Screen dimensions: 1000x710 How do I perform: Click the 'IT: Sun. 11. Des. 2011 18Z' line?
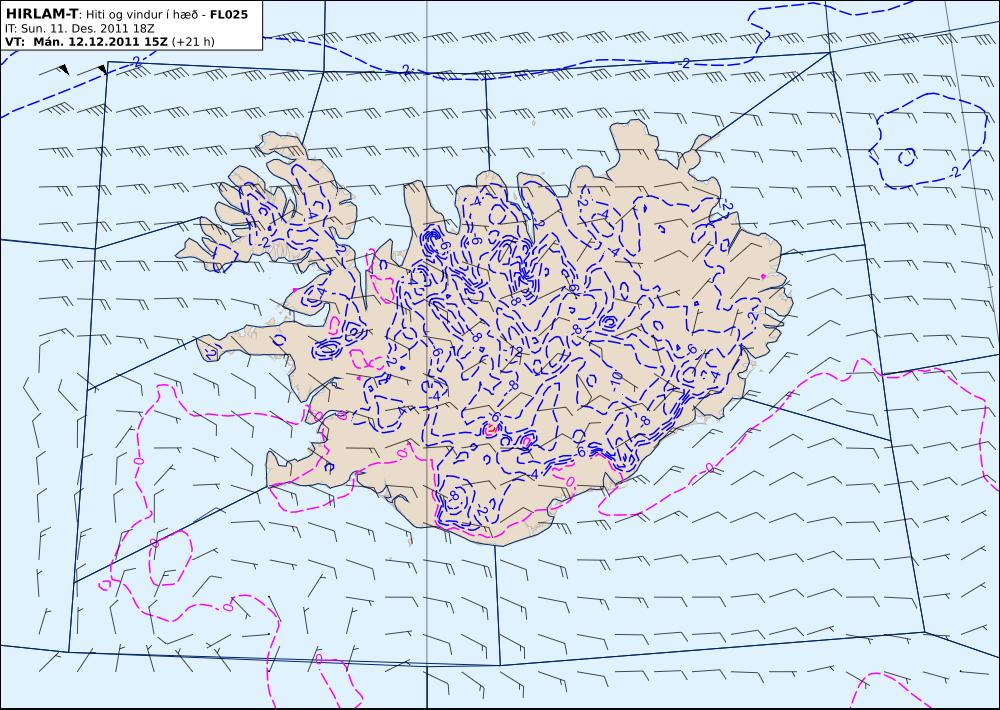(80, 29)
